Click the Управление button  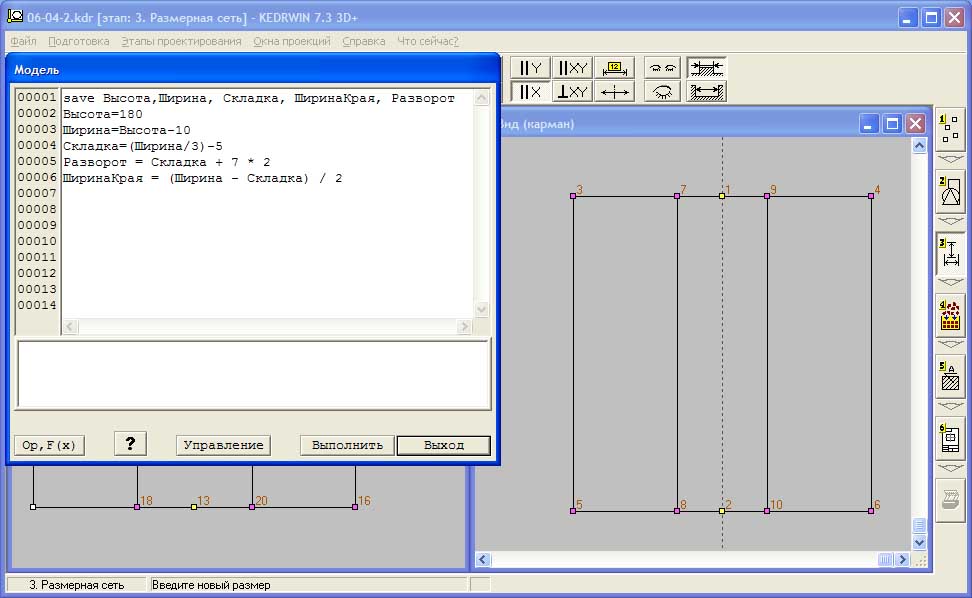[x=223, y=445]
